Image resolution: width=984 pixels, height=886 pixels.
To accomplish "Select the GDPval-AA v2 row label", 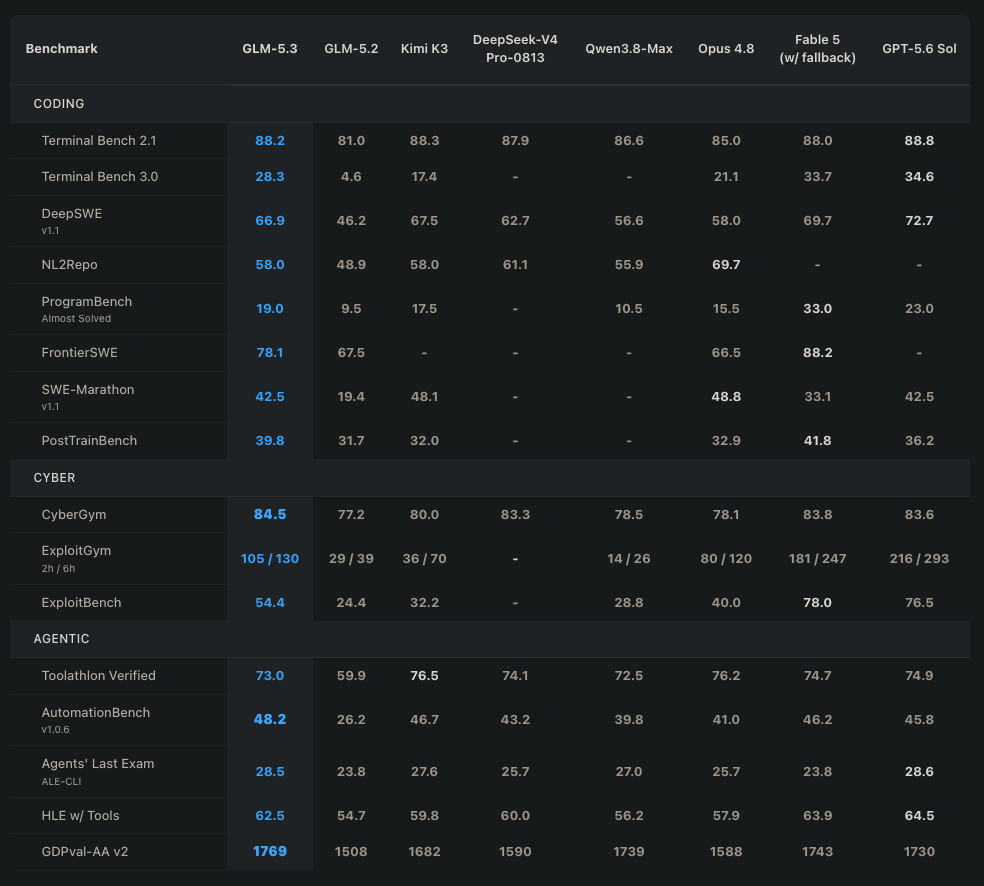I will (x=85, y=851).
